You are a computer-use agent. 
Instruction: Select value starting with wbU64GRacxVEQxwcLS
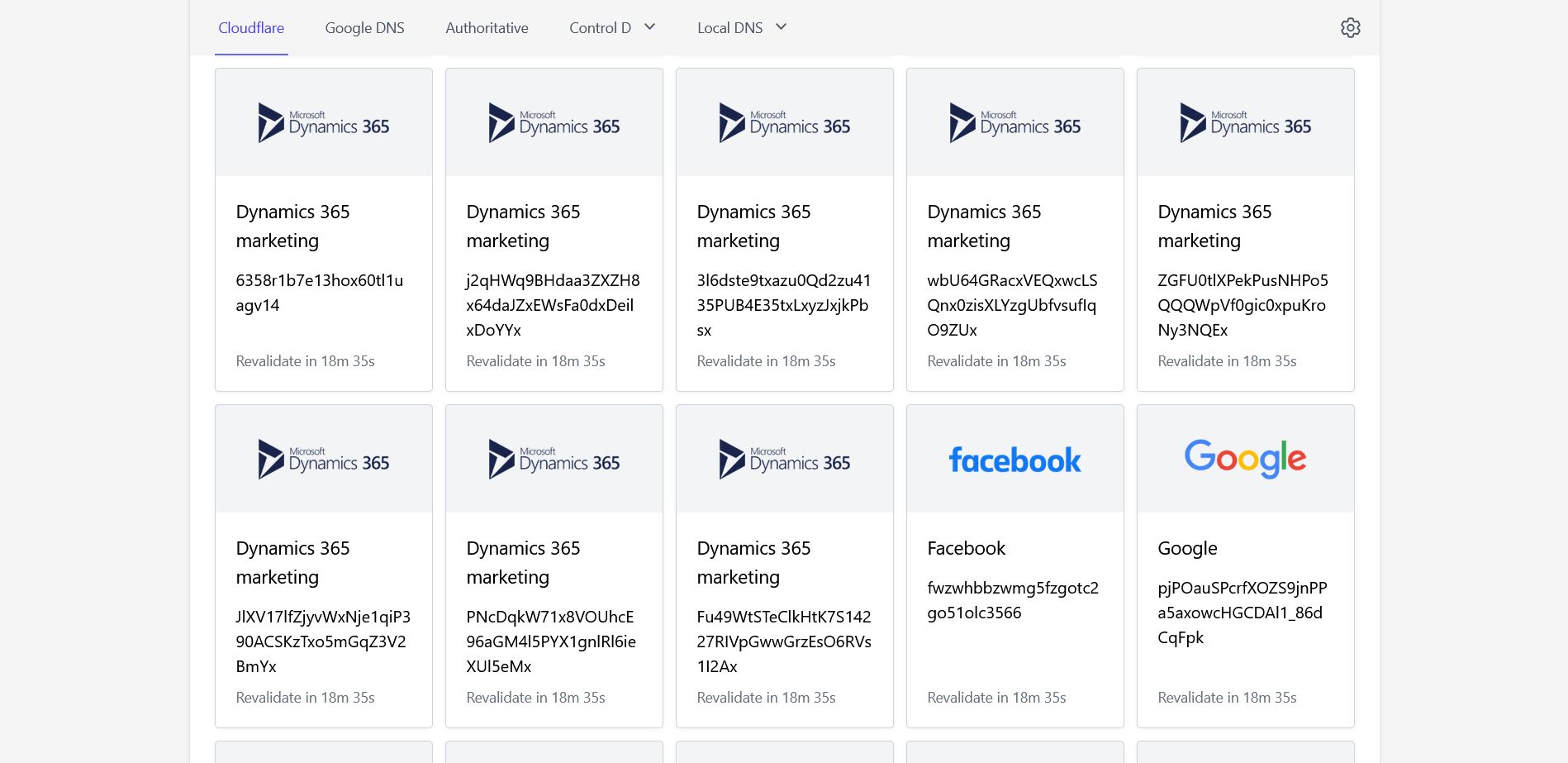pyautogui.click(x=1012, y=305)
